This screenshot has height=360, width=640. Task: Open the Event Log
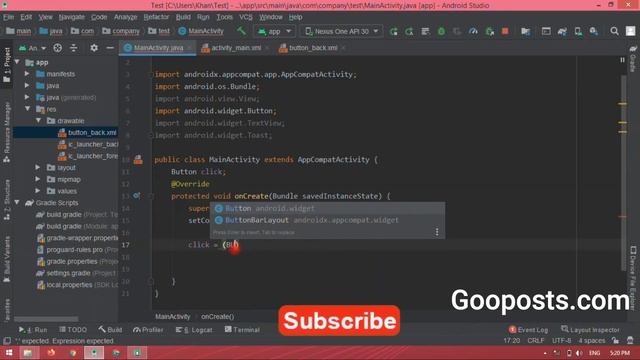[529, 330]
